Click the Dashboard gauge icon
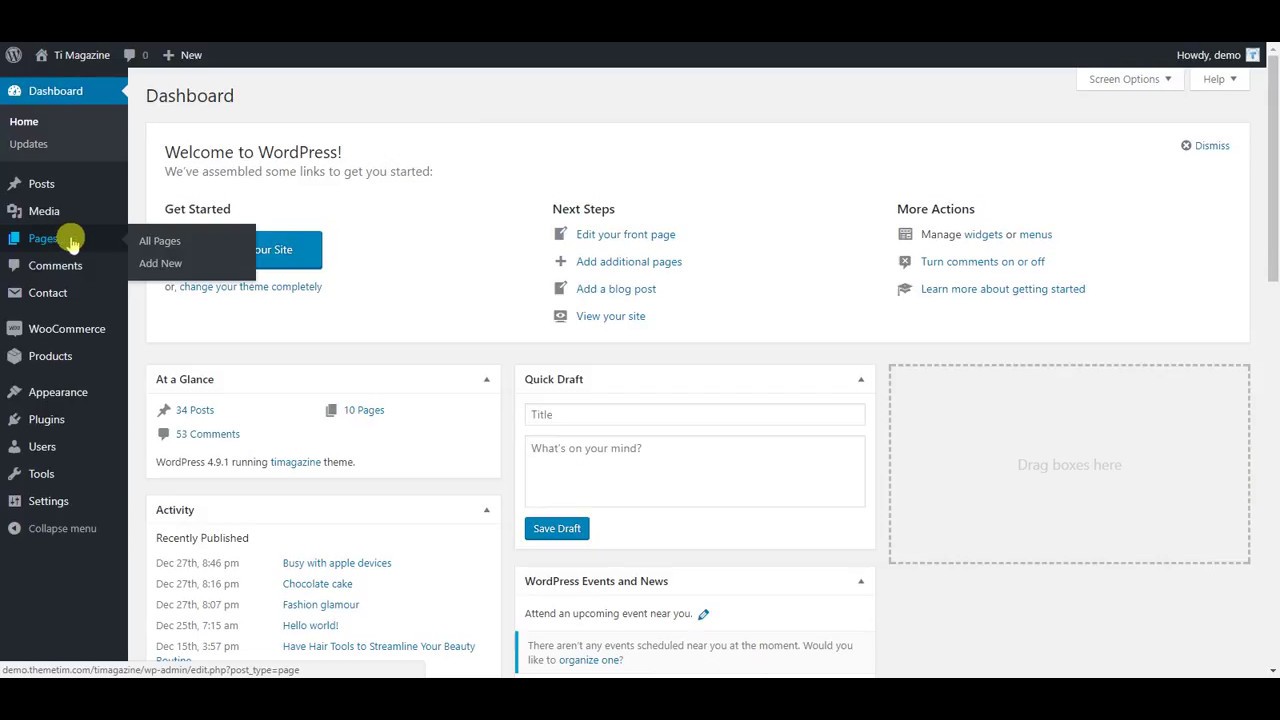 14,91
